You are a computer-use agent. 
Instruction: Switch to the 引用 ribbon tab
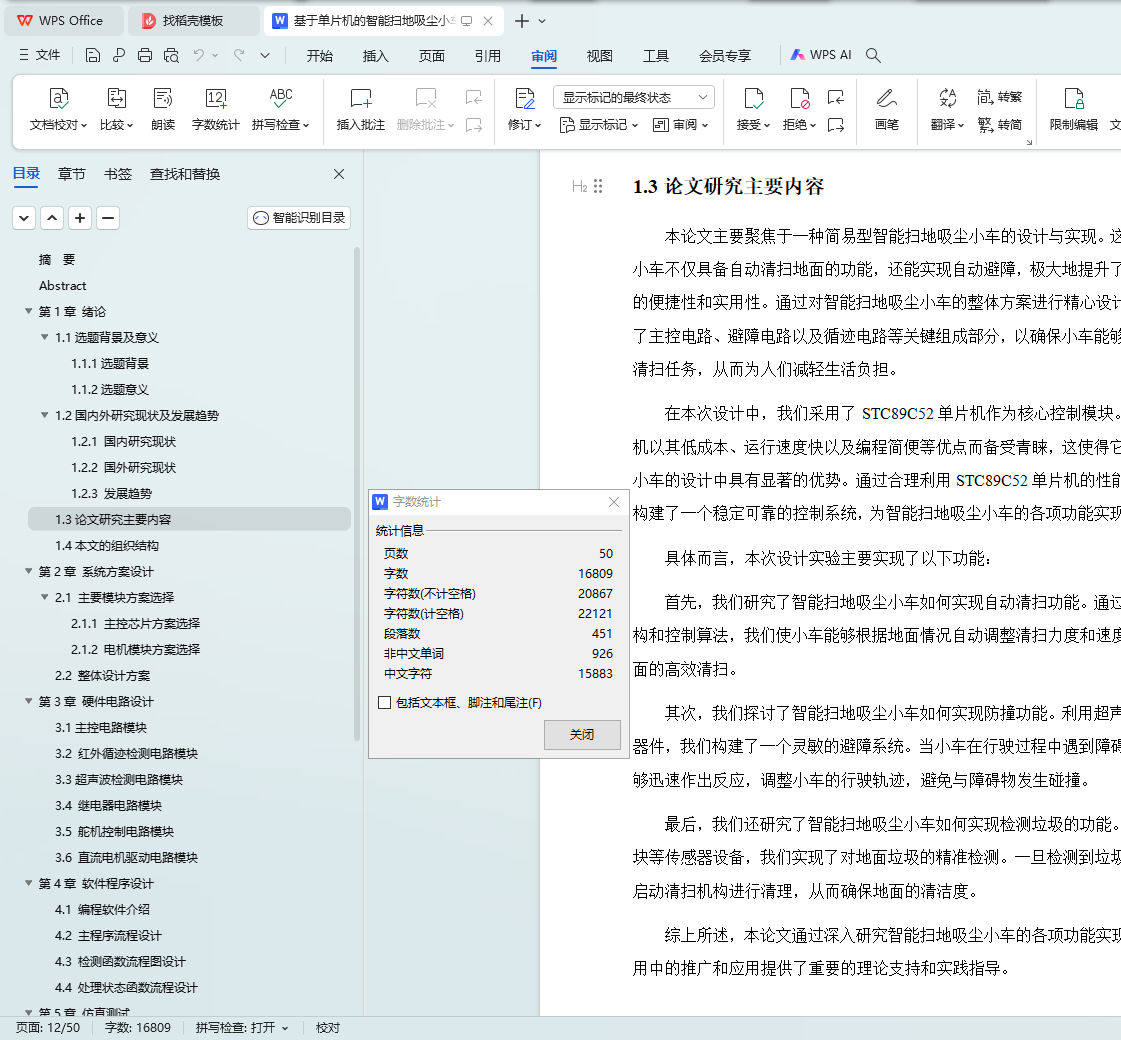tap(488, 56)
